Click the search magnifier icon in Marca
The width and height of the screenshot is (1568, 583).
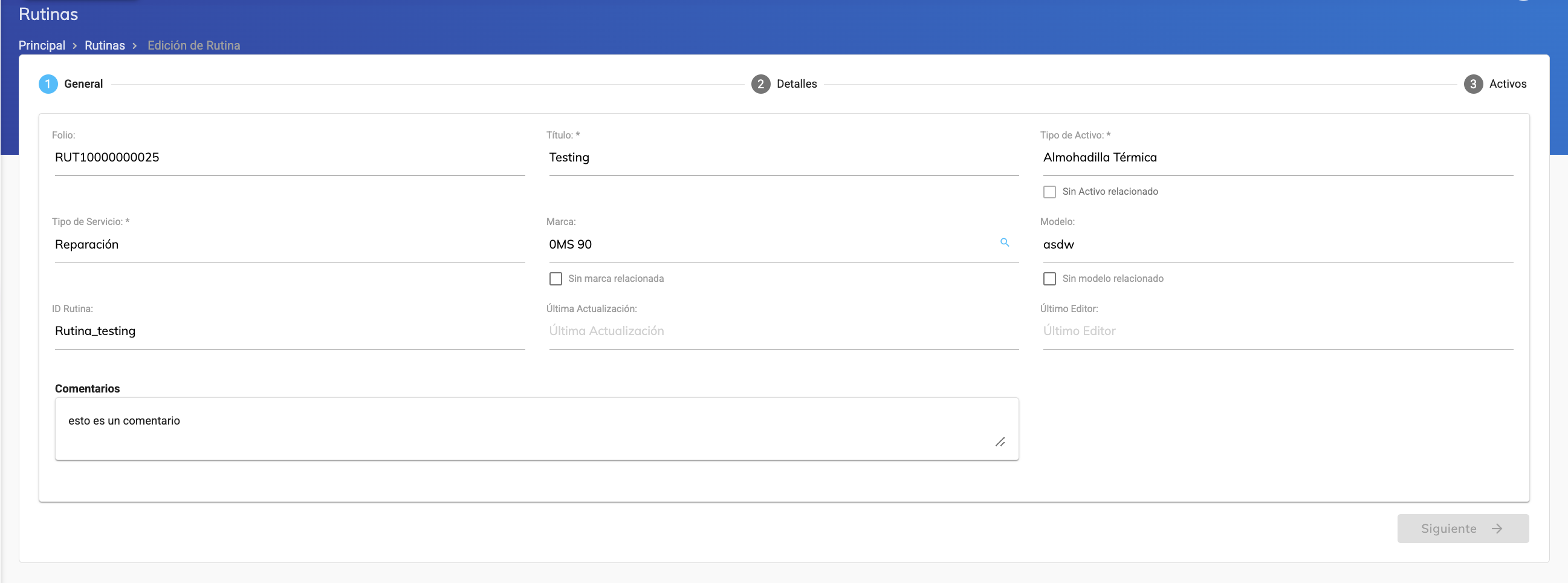click(1005, 243)
